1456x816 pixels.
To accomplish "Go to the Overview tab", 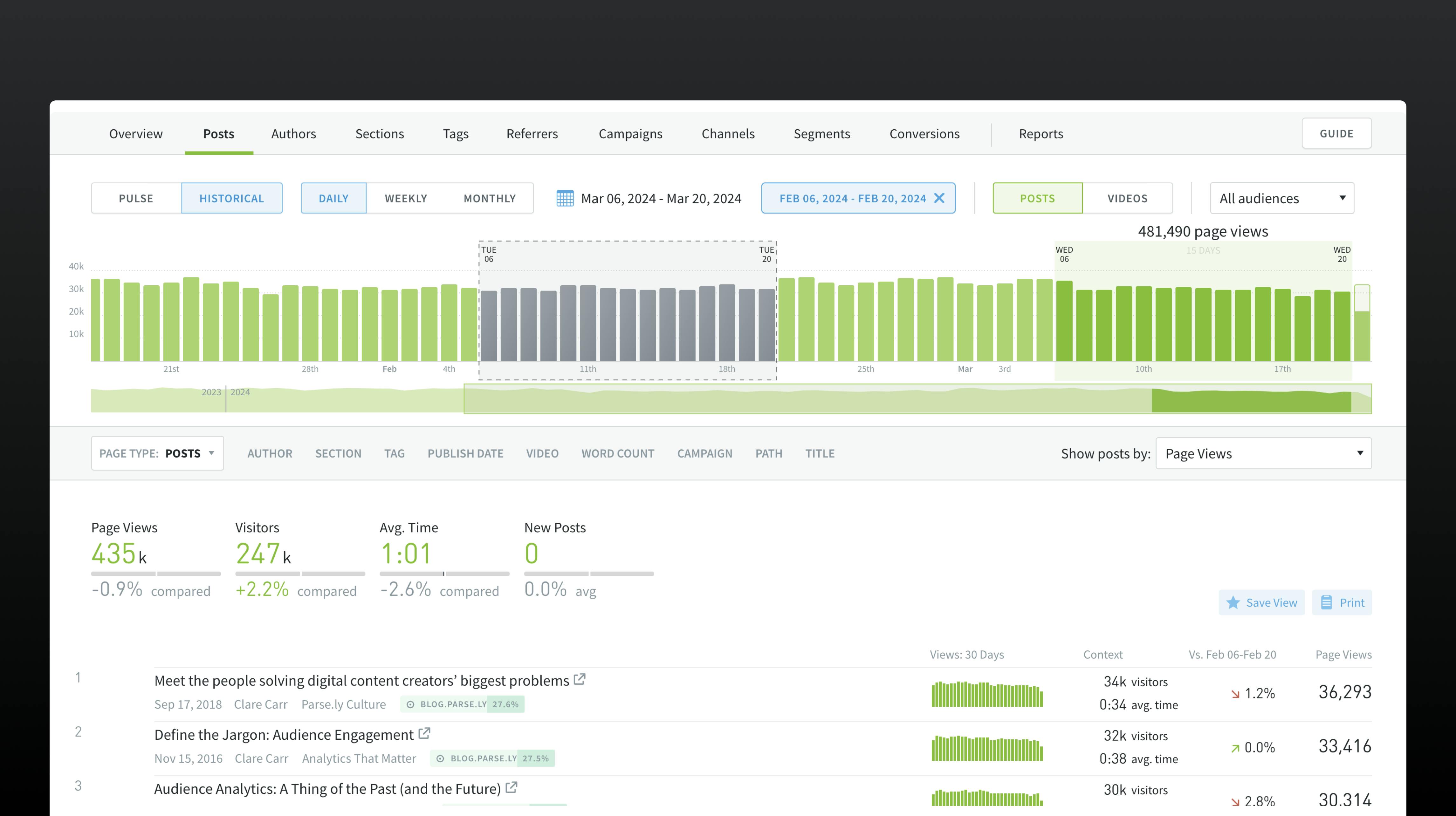I will click(136, 134).
